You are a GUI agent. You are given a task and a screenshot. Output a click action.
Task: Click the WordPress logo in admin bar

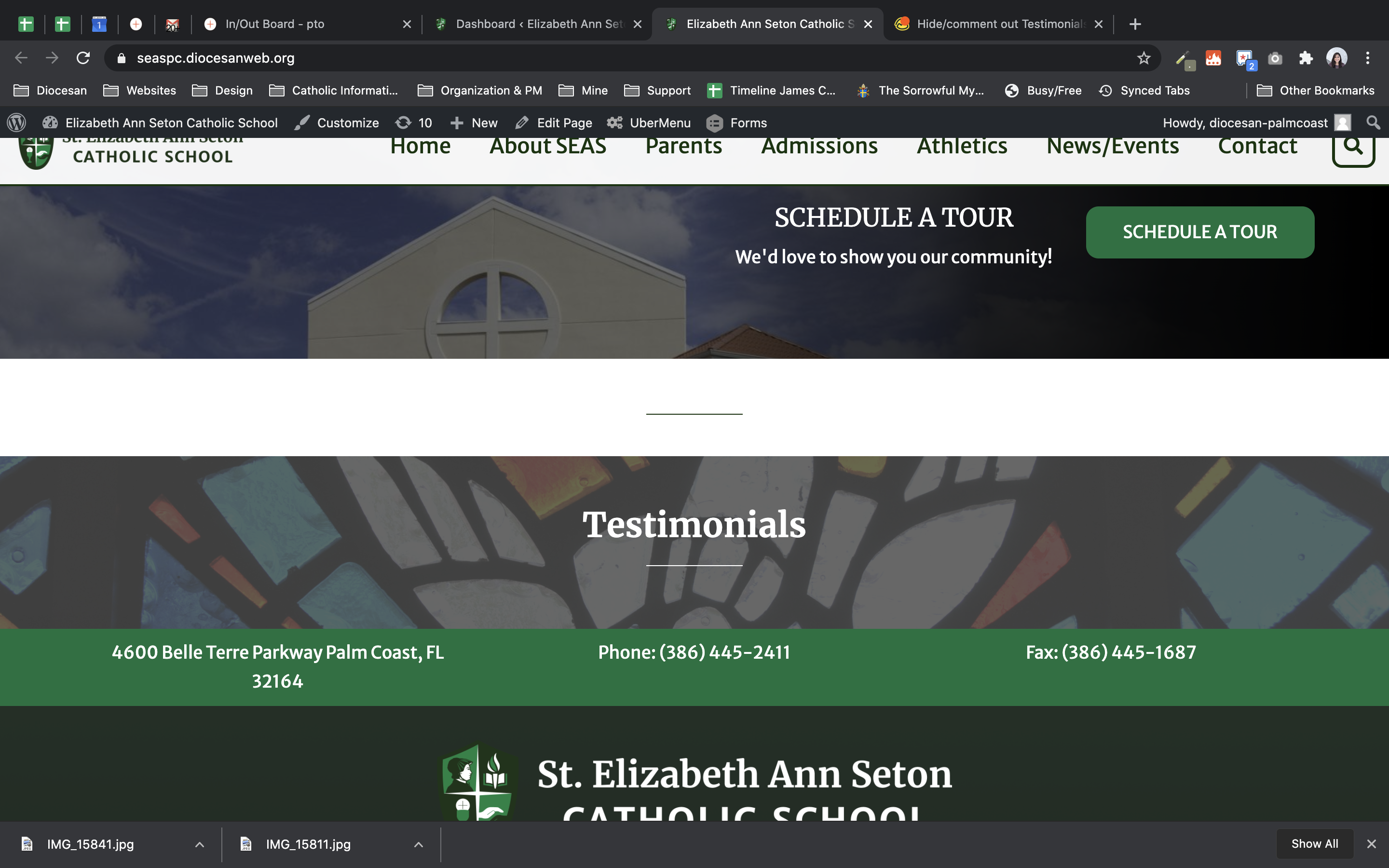tap(17, 122)
